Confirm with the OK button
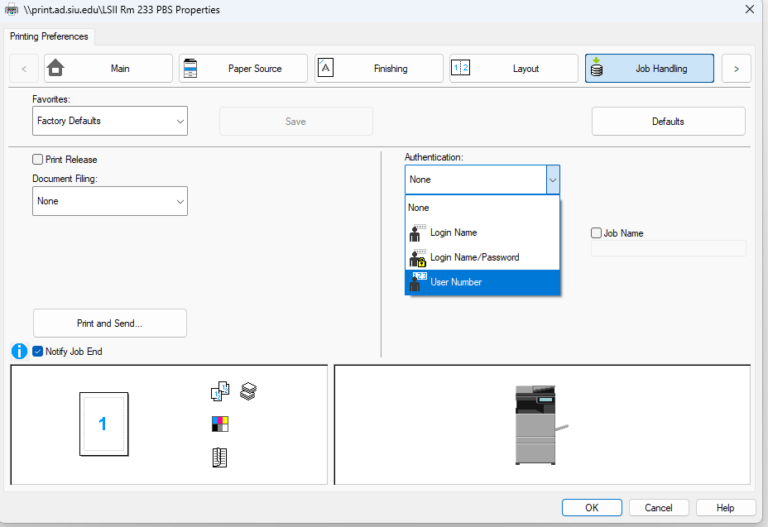The width and height of the screenshot is (768, 527). pos(592,508)
